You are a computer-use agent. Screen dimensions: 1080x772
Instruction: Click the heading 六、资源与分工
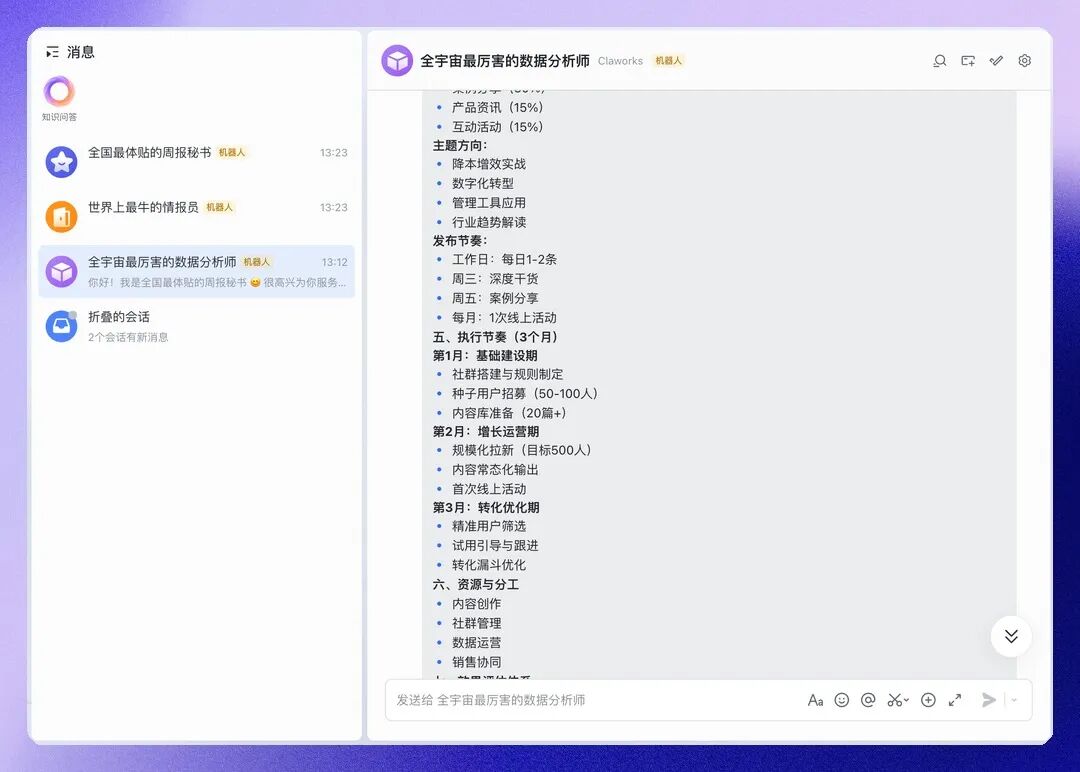475,584
